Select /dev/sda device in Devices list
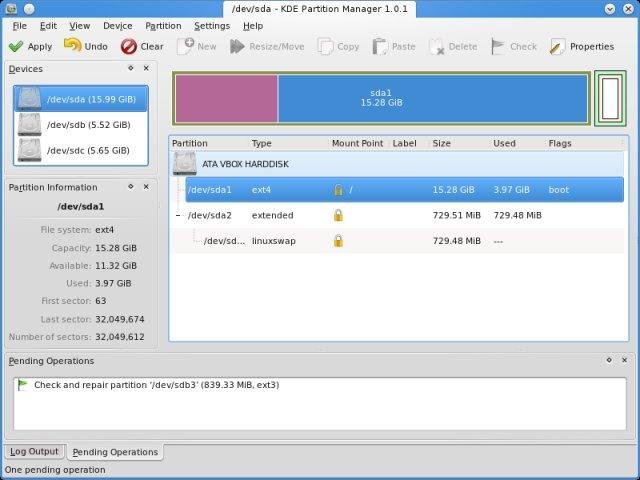Viewport: 640px width, 480px height. pyautogui.click(x=81, y=99)
